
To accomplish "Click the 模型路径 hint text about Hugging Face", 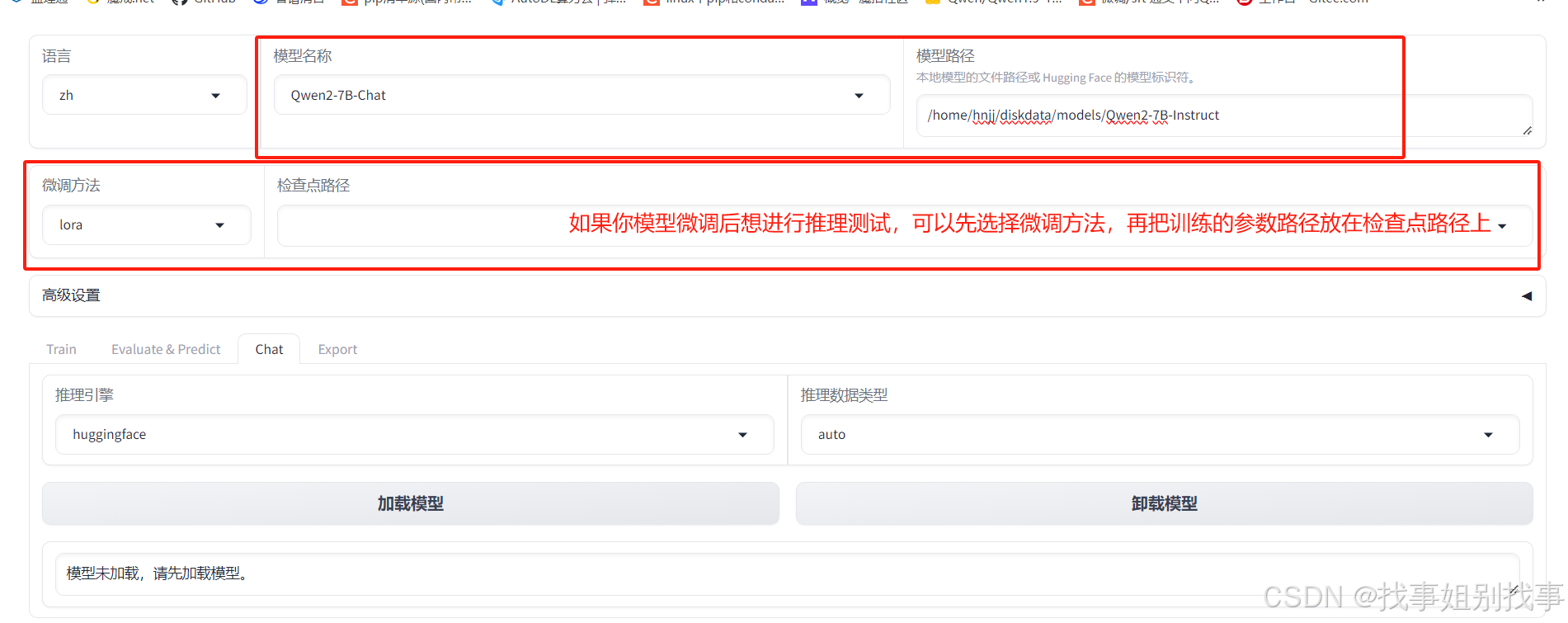I will point(1057,78).
